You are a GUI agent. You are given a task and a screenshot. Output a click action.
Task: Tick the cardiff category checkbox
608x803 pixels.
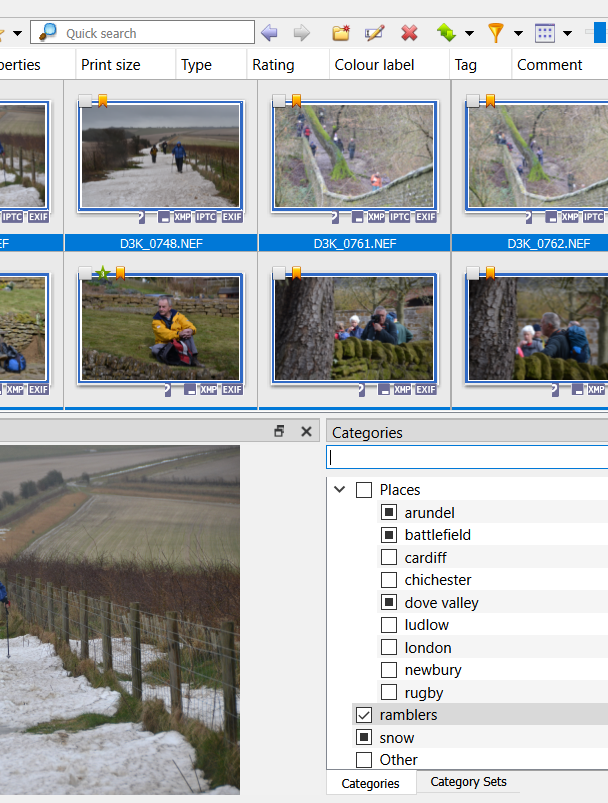(x=389, y=557)
